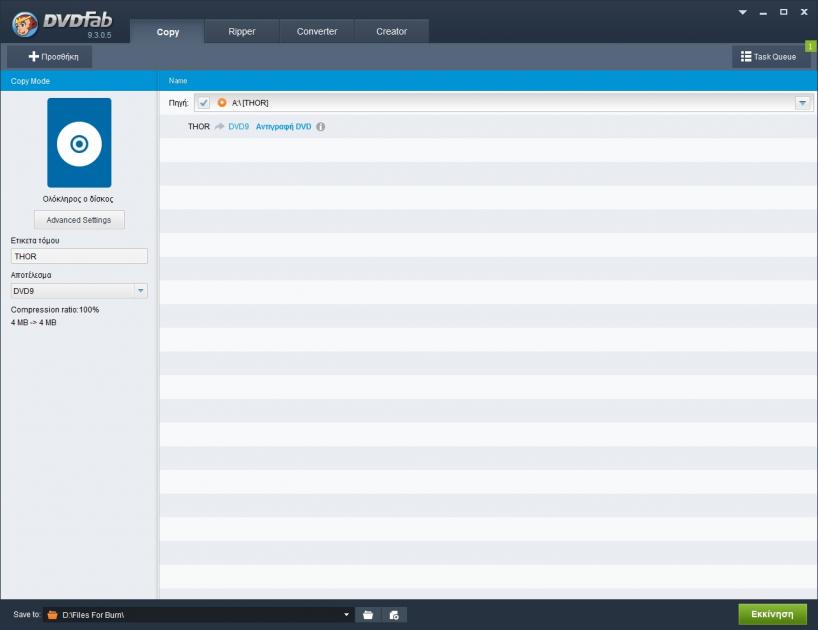The height and width of the screenshot is (630, 818).
Task: Switch to the Converter tab
Action: 317,31
